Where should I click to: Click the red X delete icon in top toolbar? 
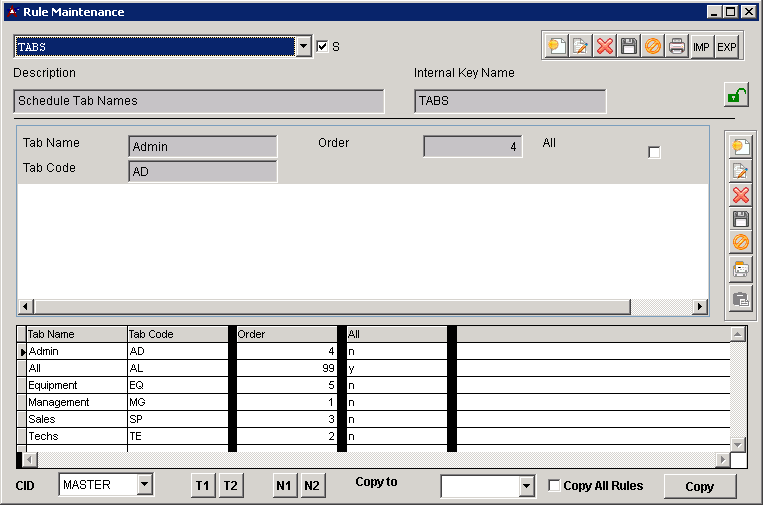coord(605,47)
